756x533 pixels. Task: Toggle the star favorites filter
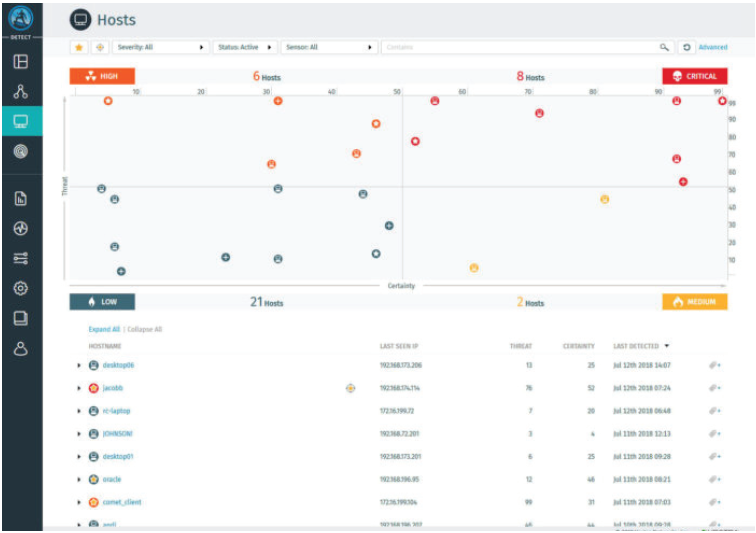79,47
